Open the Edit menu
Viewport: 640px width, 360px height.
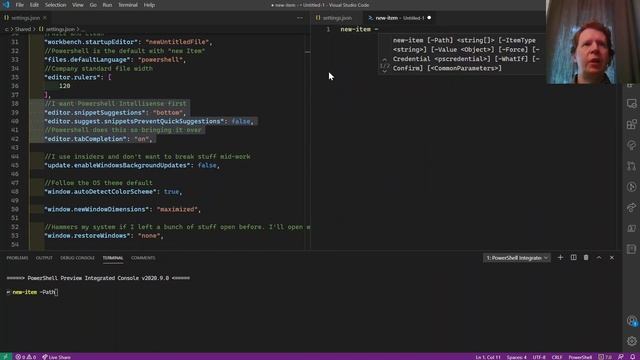click(34, 5)
